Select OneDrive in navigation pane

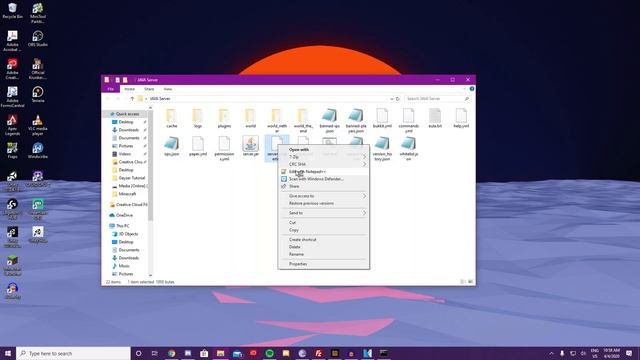[124, 215]
